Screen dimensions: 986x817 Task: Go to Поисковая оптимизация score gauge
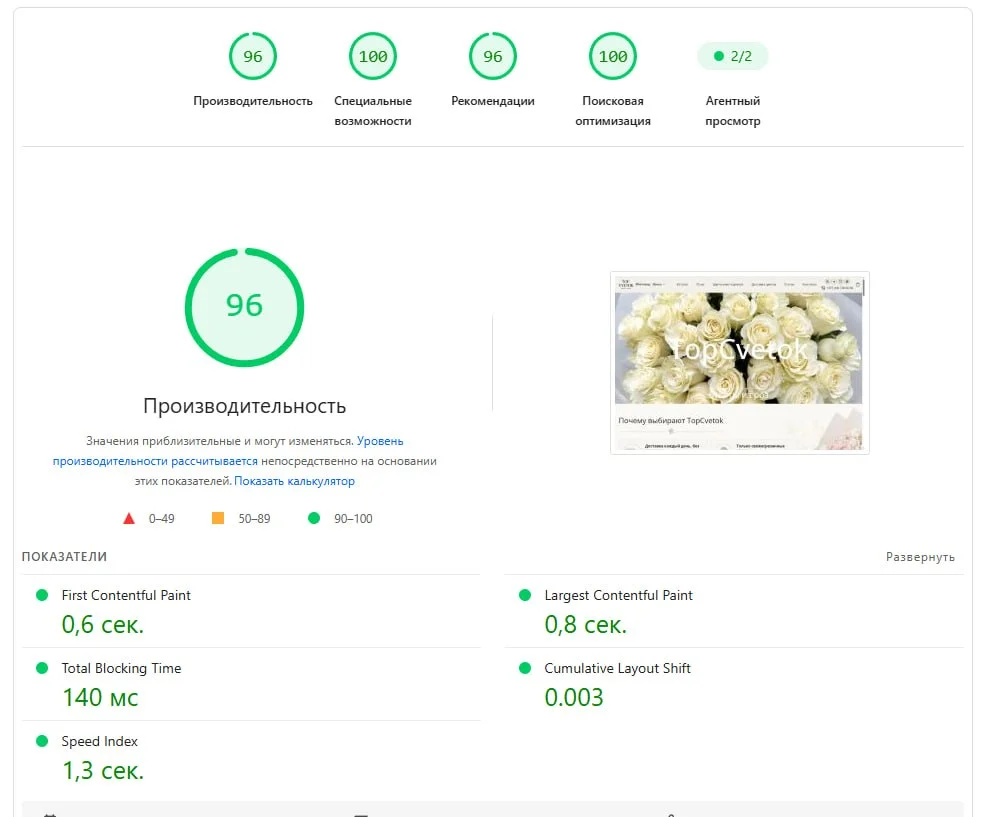point(613,56)
